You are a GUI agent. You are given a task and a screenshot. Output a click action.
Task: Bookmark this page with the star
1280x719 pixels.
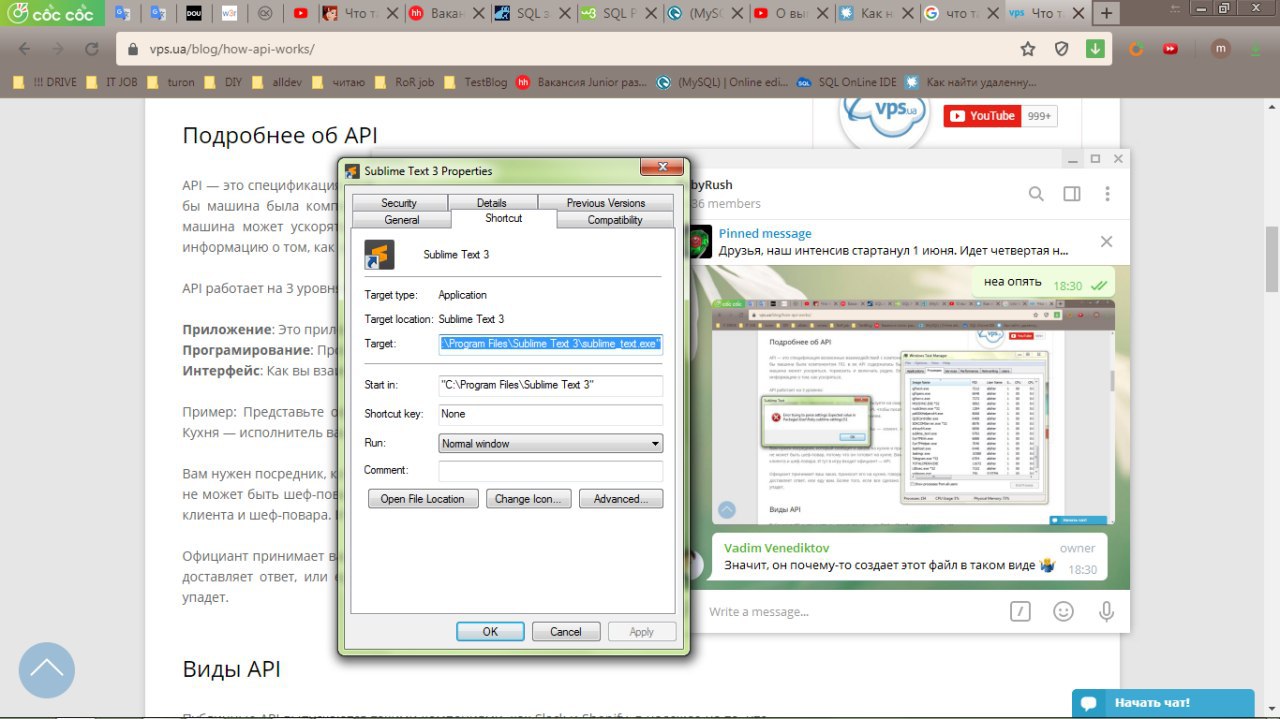pyautogui.click(x=1028, y=49)
